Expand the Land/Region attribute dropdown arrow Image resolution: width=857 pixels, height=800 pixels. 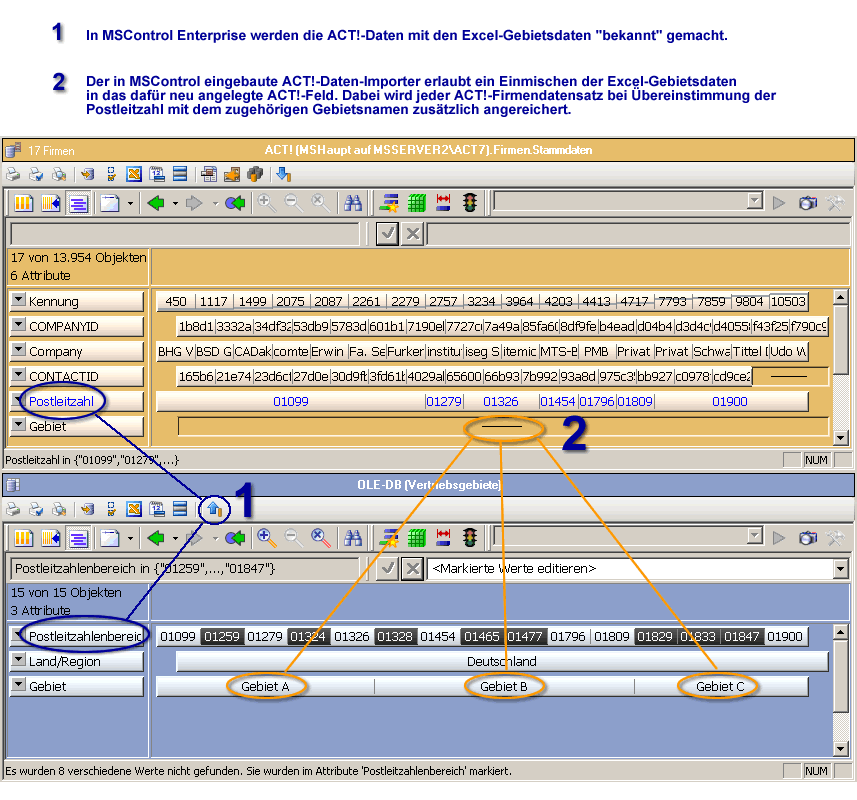(x=18, y=661)
